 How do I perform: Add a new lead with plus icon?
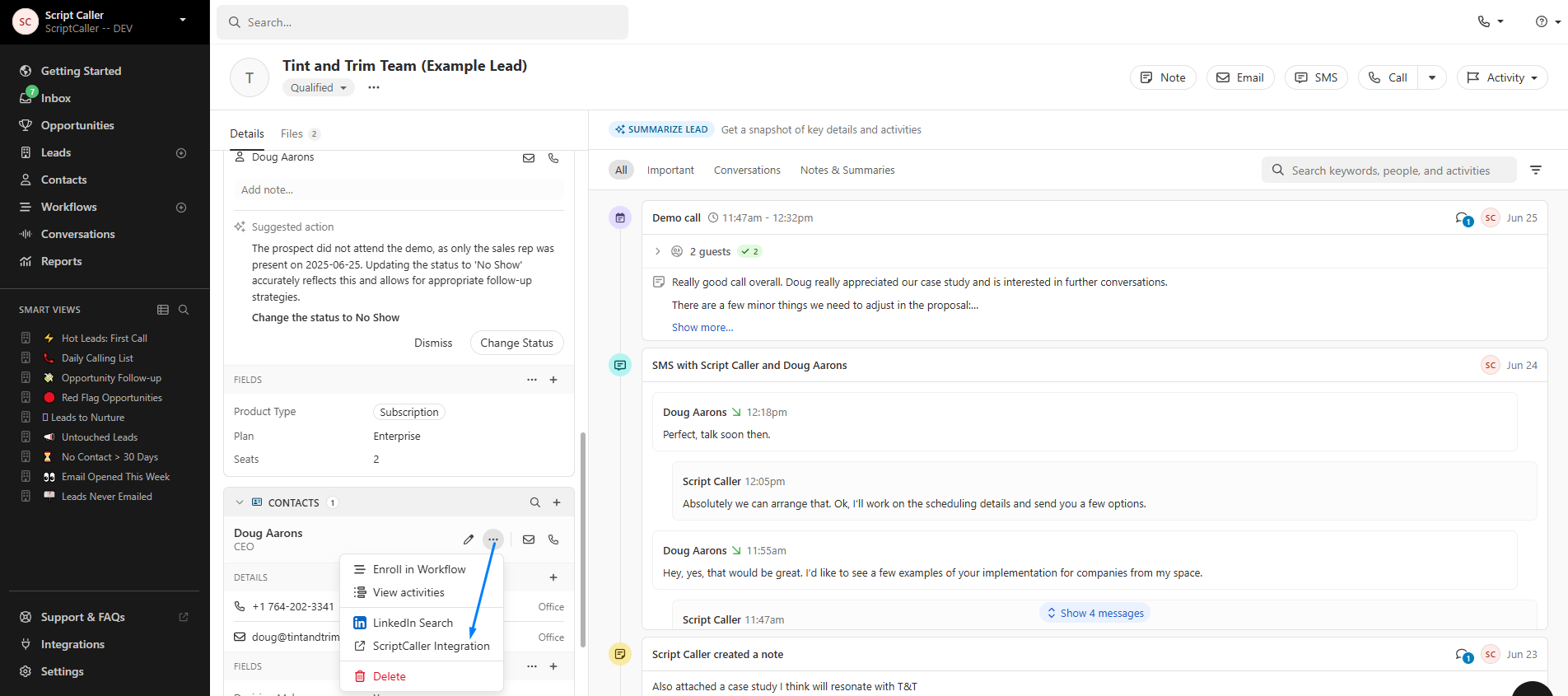tap(181, 152)
